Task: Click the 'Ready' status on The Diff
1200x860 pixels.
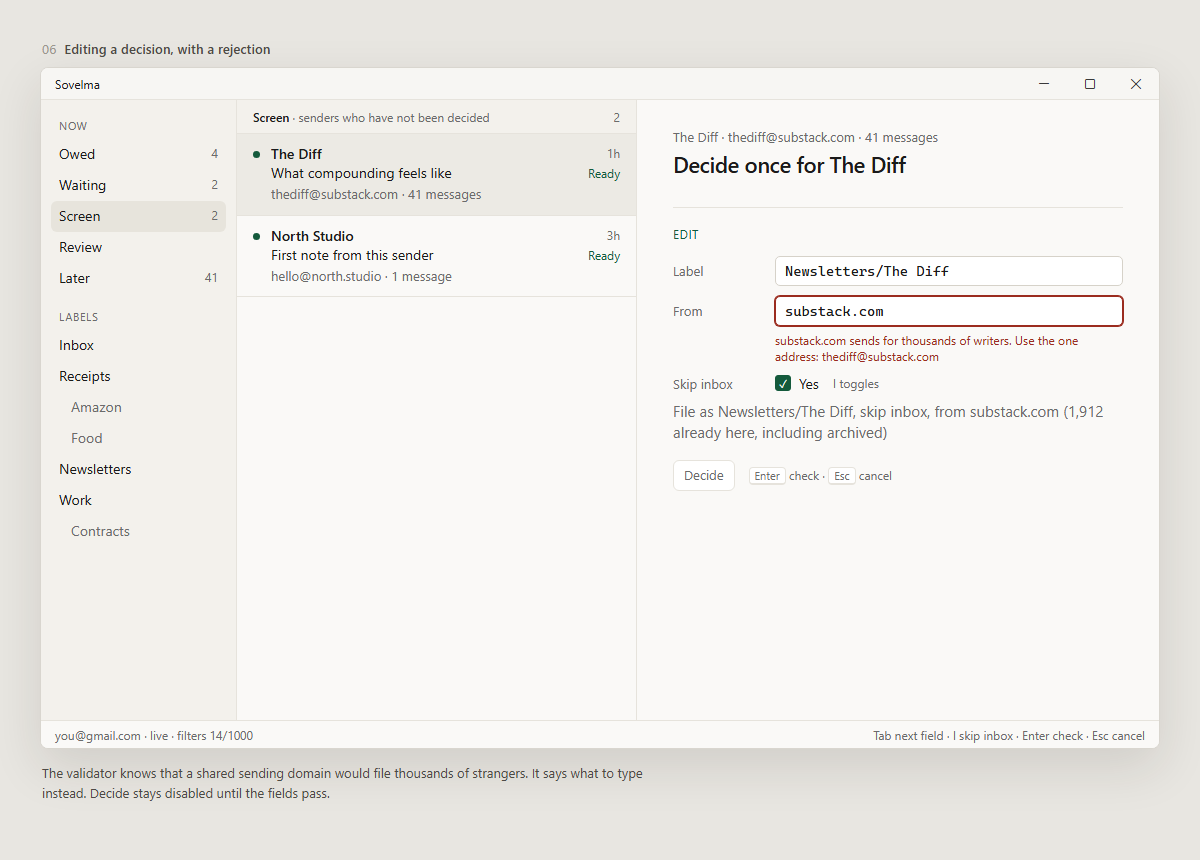Action: coord(604,174)
